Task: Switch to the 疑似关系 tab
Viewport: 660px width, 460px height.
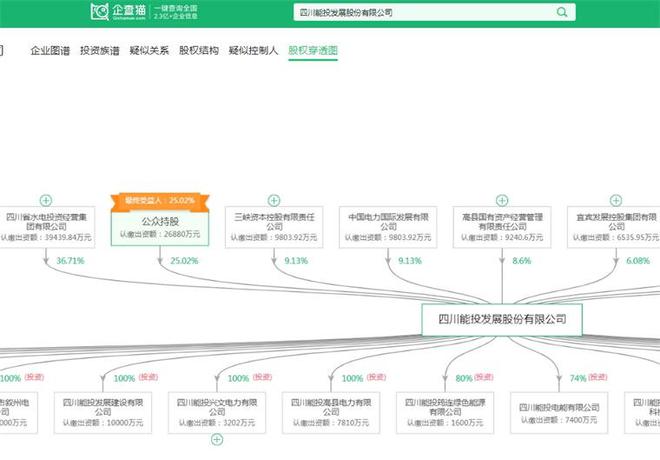Action: click(149, 51)
